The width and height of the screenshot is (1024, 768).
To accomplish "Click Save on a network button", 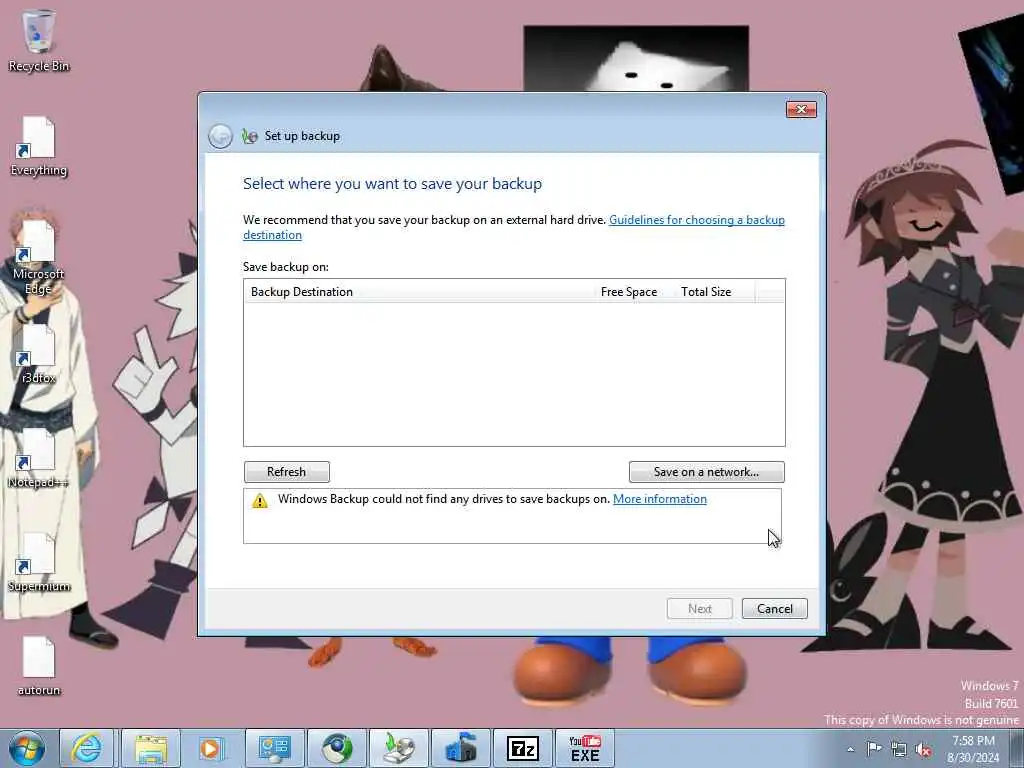I will coord(707,472).
